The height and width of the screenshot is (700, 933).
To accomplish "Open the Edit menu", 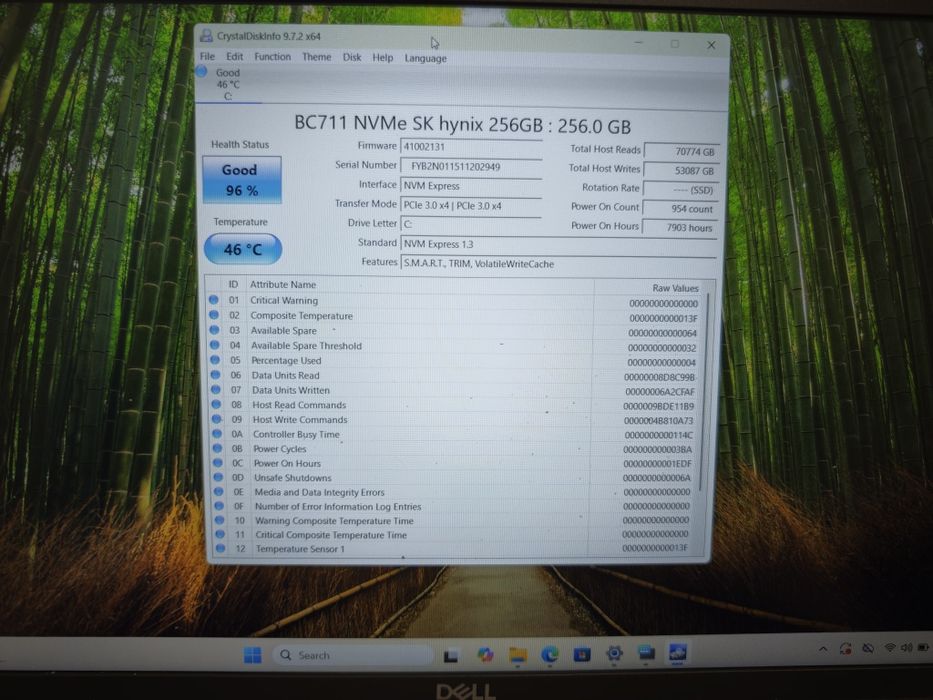I will click(x=234, y=57).
